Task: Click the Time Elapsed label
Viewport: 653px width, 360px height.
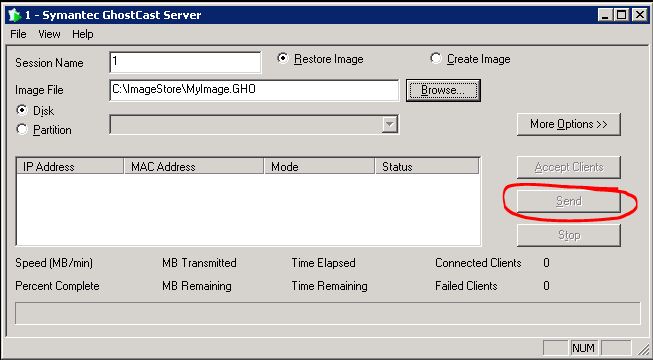Action: coord(324,263)
